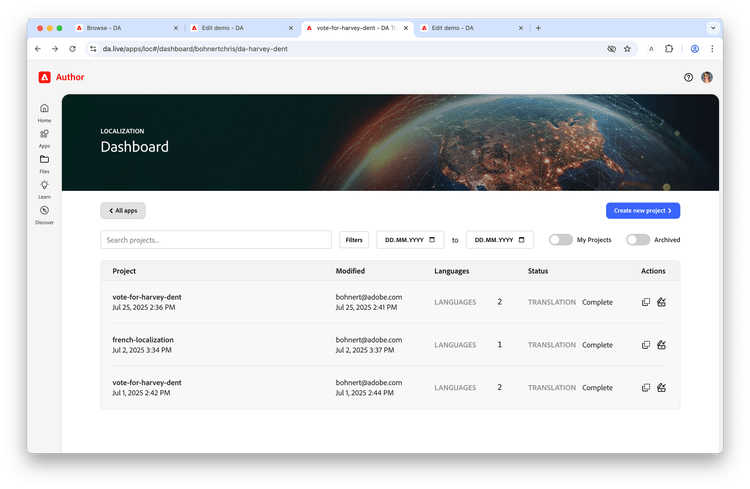Click the tracking protection eye icon
The width and height of the screenshot is (750, 489).
(611, 49)
